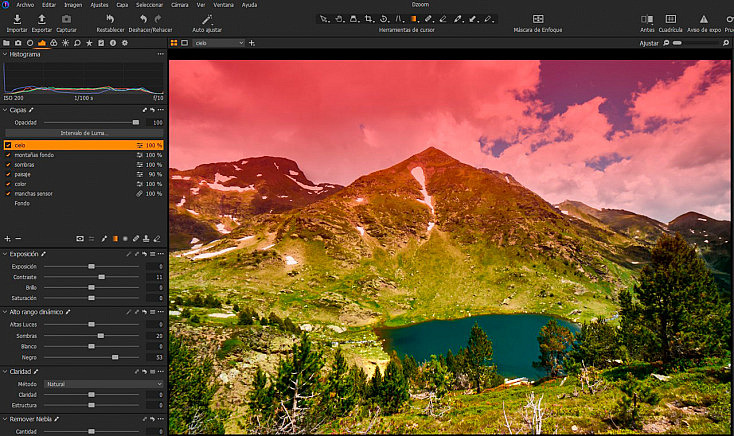Screen dimensions: 734x436
Task: Click the Negro slider handle
Action: click(115, 357)
